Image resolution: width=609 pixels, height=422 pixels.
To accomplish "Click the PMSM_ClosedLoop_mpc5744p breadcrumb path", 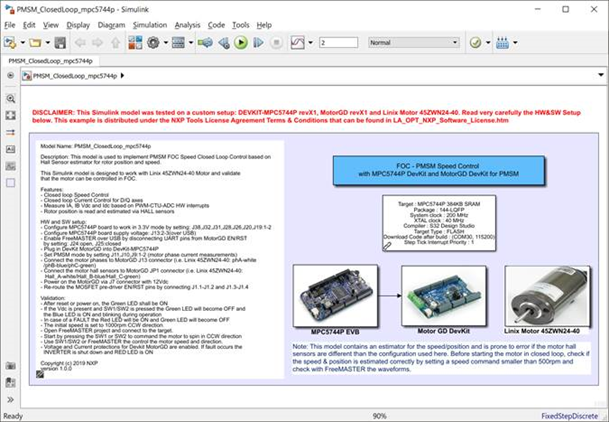I will [75, 76].
